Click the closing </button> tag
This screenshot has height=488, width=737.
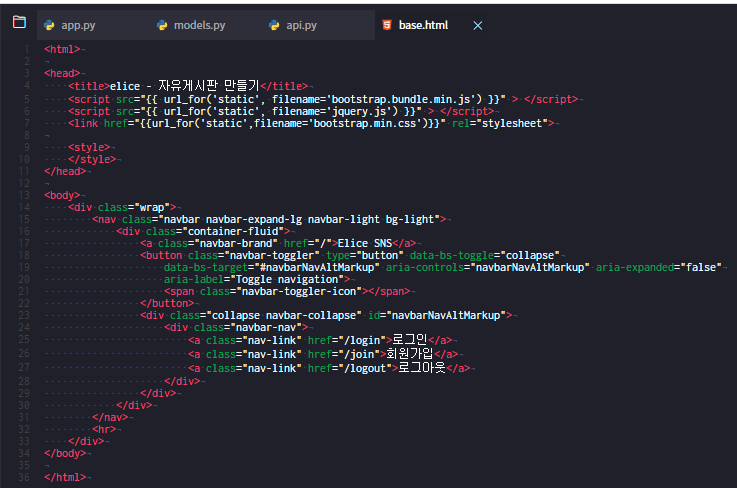[x=167, y=303]
